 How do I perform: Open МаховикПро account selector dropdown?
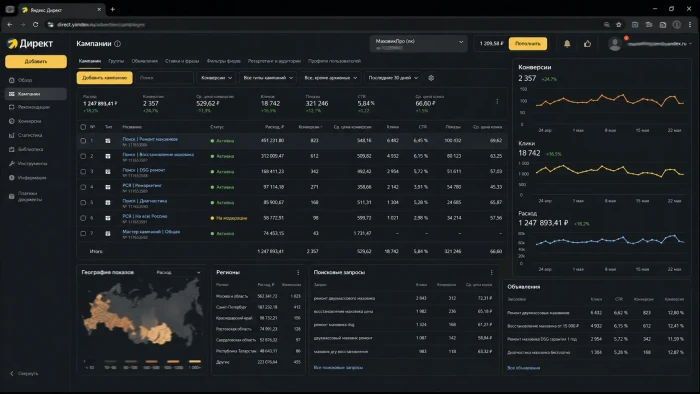tap(419, 44)
